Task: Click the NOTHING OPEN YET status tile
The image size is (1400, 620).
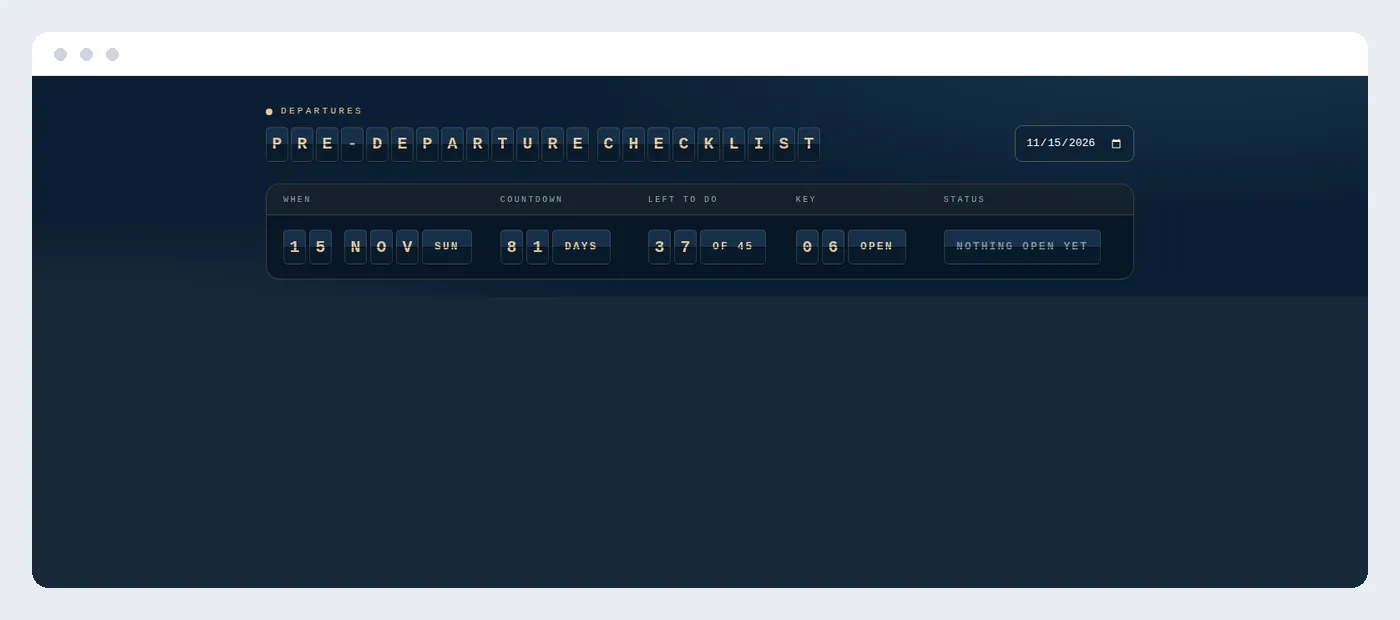Action: click(x=1022, y=247)
